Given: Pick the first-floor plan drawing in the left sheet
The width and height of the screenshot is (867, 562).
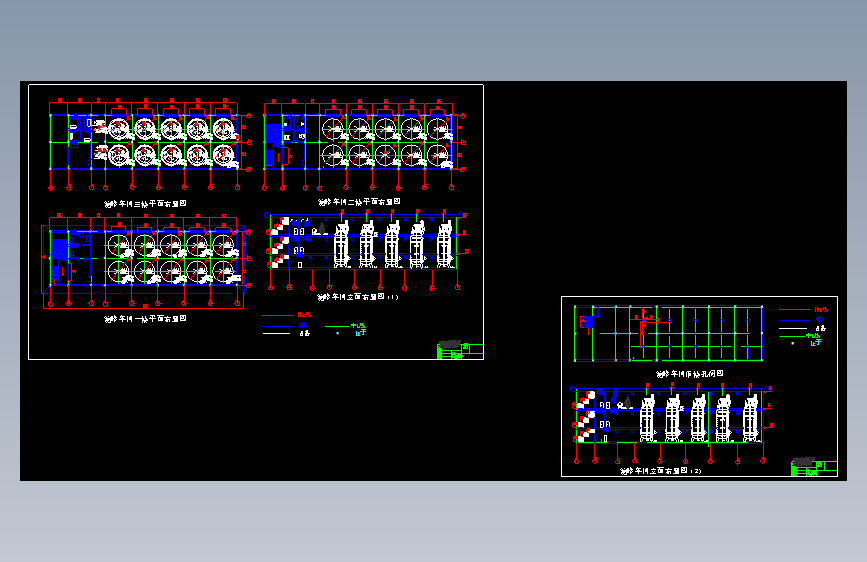Looking at the screenshot, I should click(x=146, y=261).
